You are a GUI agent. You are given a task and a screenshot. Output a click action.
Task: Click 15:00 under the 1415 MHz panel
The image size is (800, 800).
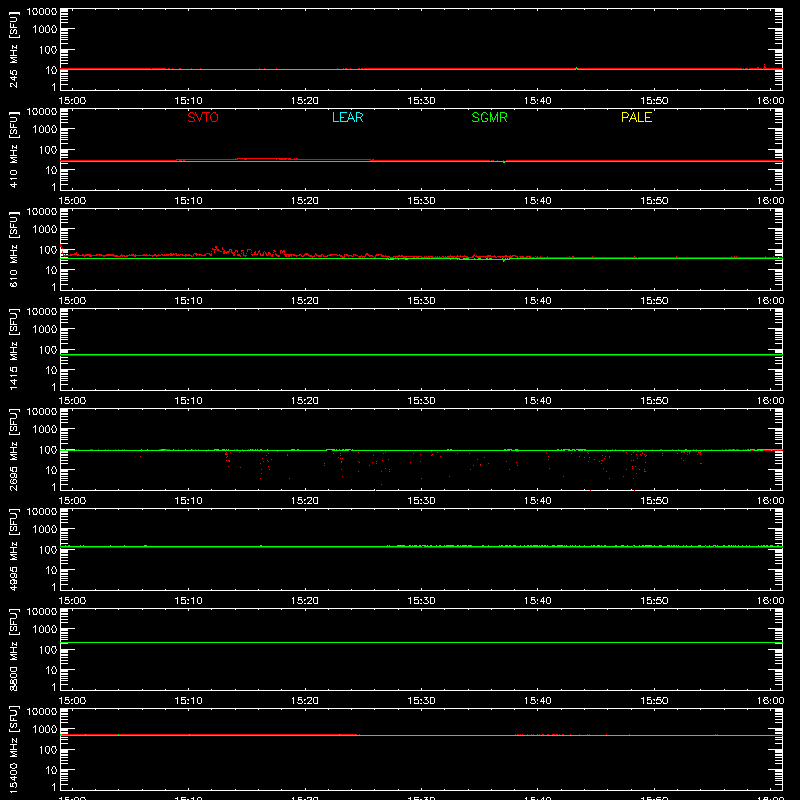pyautogui.click(x=72, y=401)
